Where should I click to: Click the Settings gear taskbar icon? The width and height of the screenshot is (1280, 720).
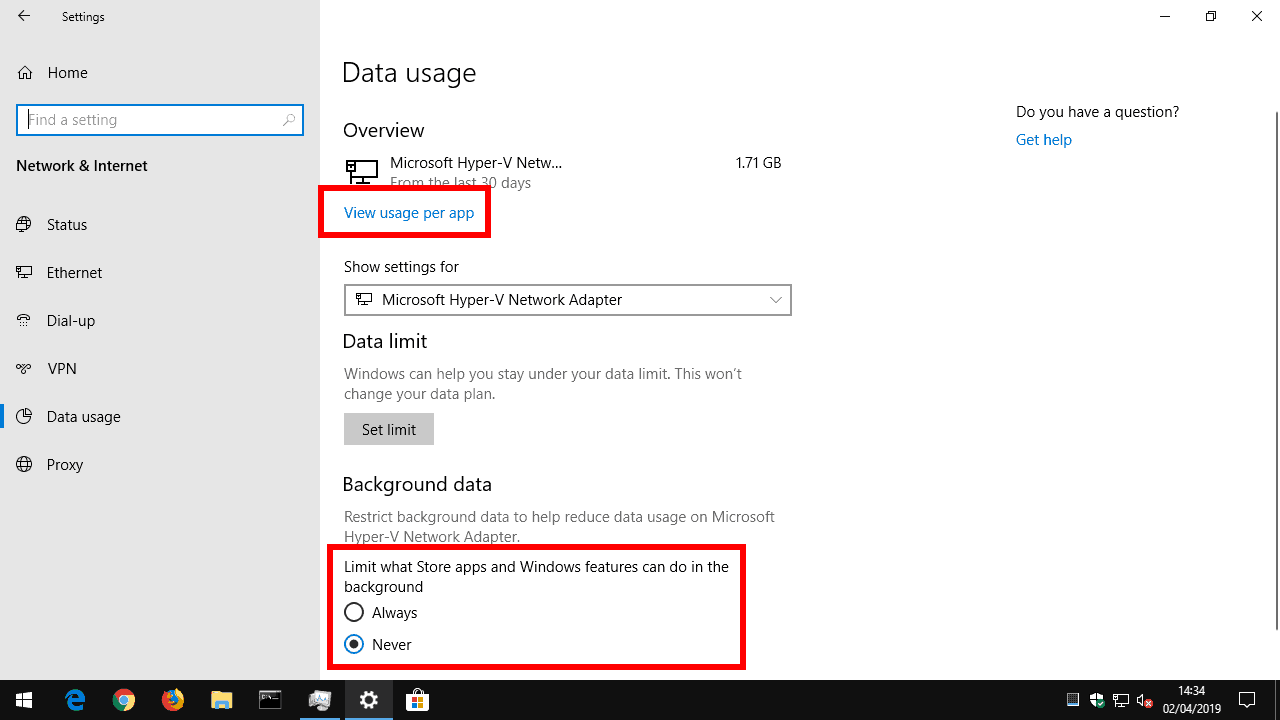(x=369, y=700)
